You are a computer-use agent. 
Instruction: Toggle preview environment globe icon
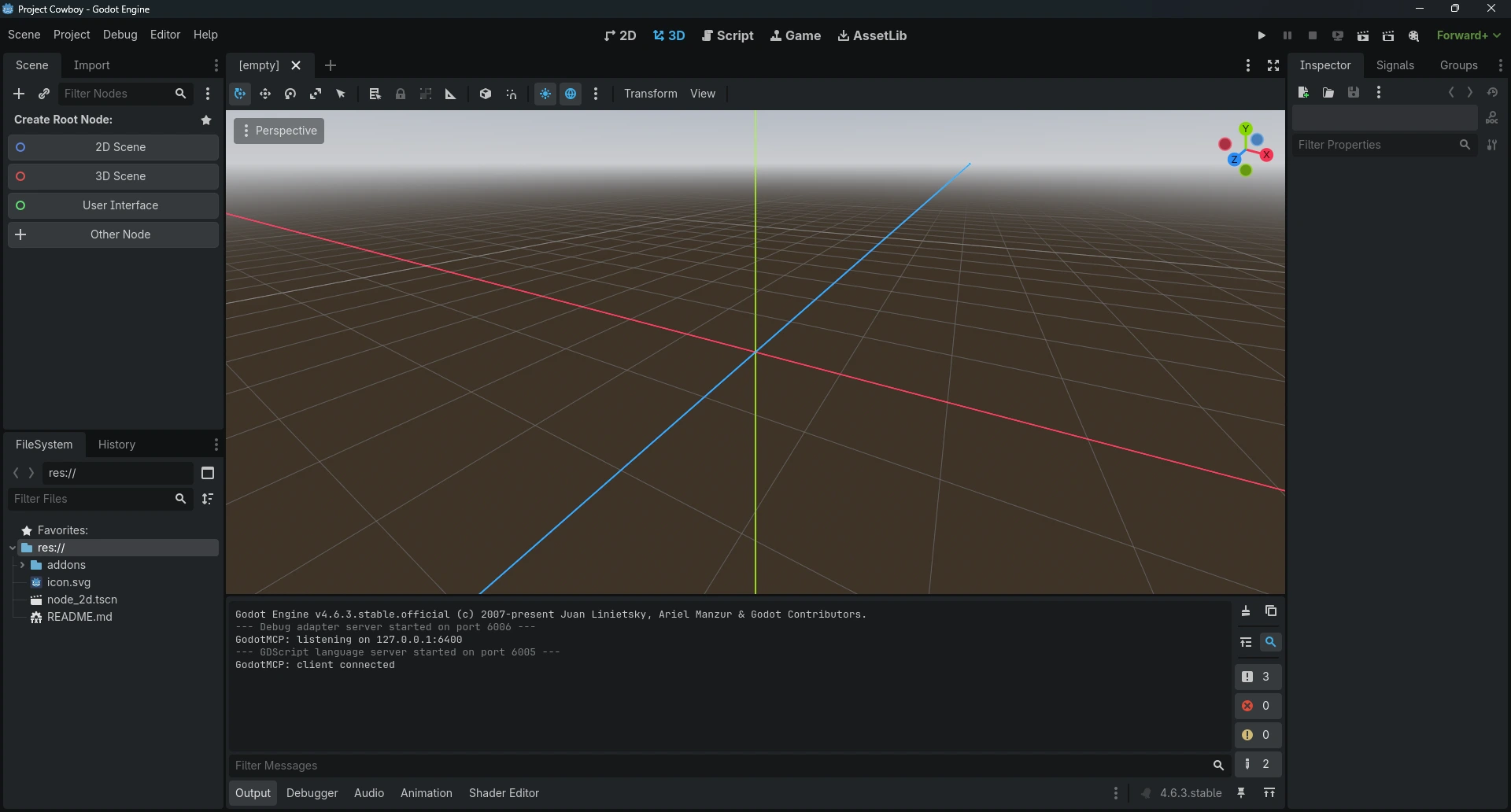pyautogui.click(x=571, y=94)
